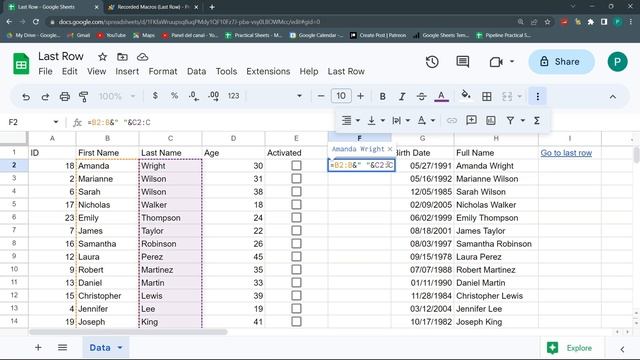
Task: Toggle Activated checkbox for Laura row
Action: pyautogui.click(x=296, y=257)
